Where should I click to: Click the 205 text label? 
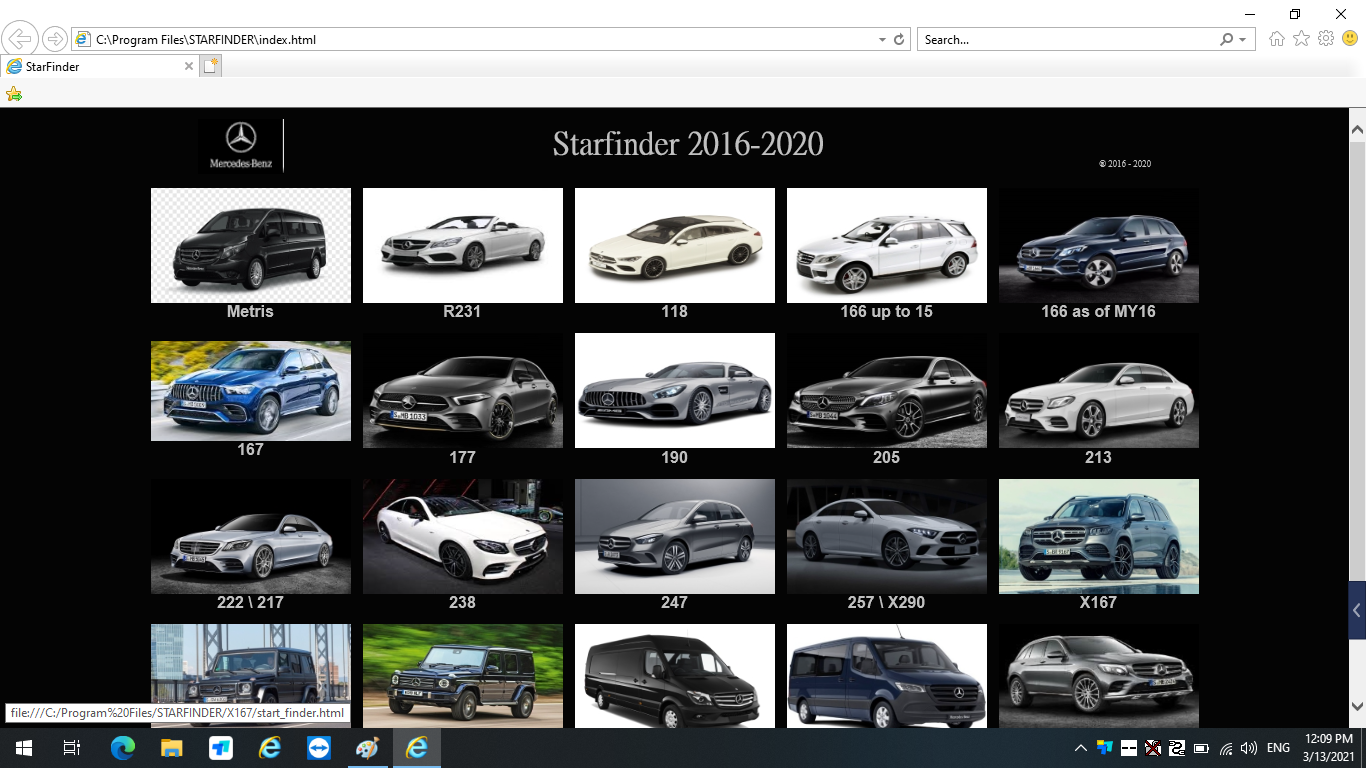click(886, 458)
